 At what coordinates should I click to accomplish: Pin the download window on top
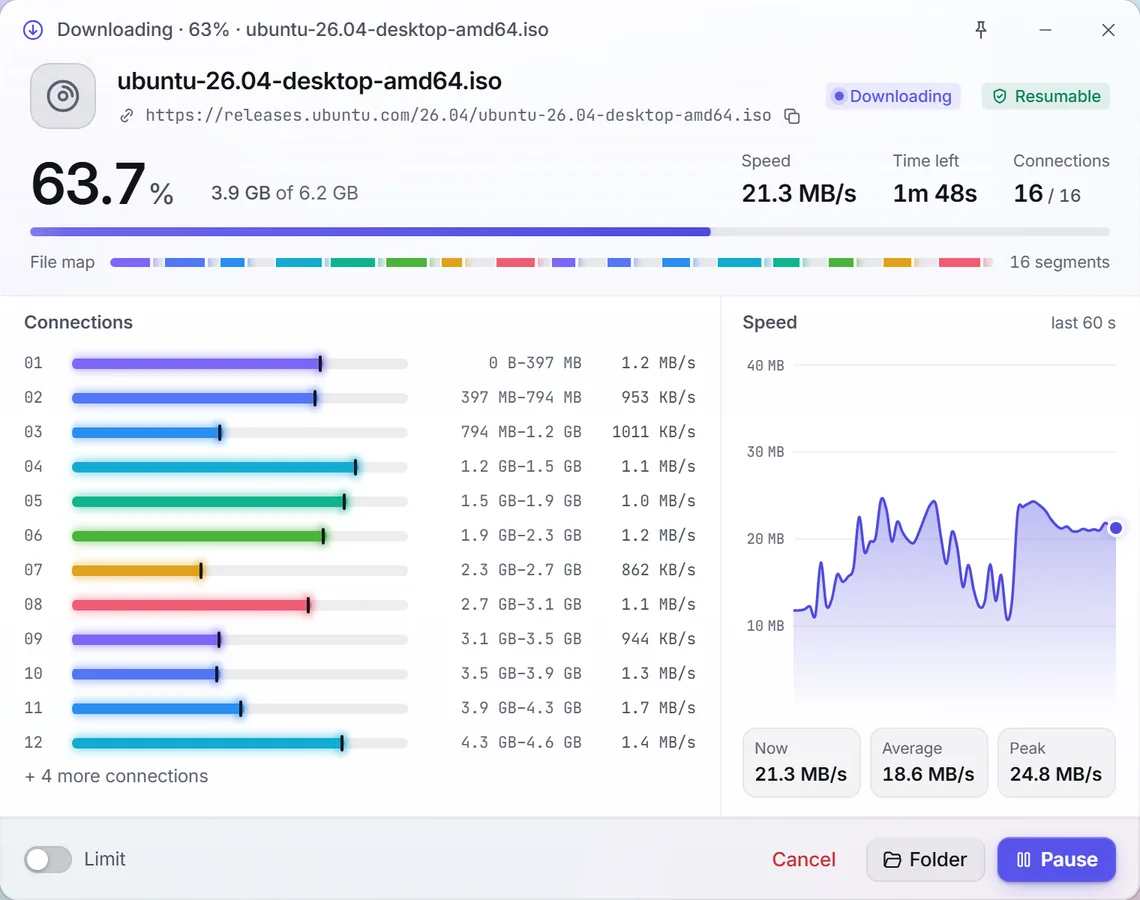tap(981, 30)
